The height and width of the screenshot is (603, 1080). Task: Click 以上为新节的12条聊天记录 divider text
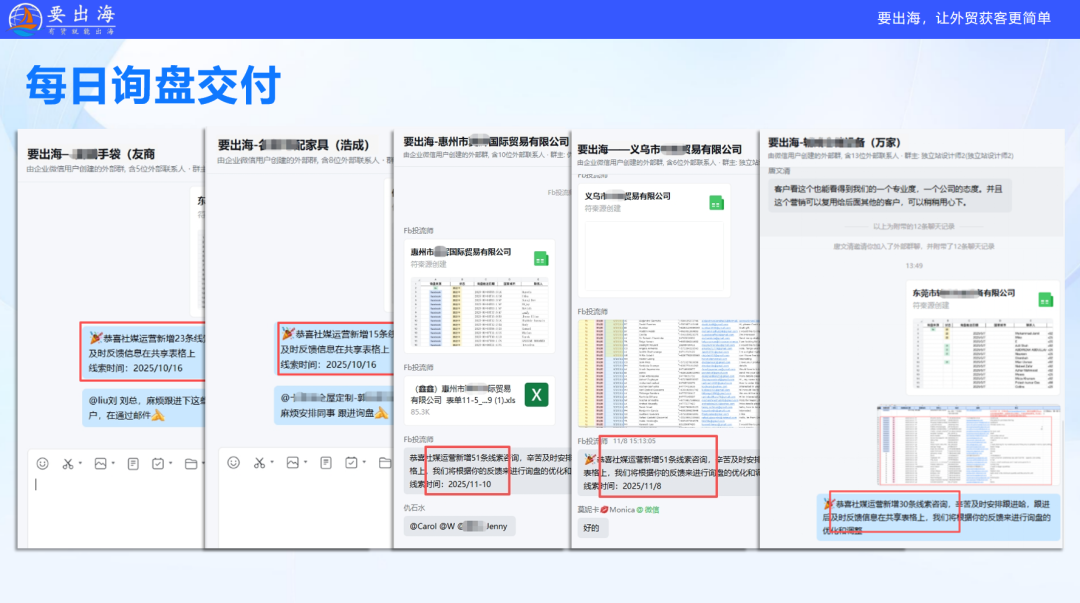(914, 226)
